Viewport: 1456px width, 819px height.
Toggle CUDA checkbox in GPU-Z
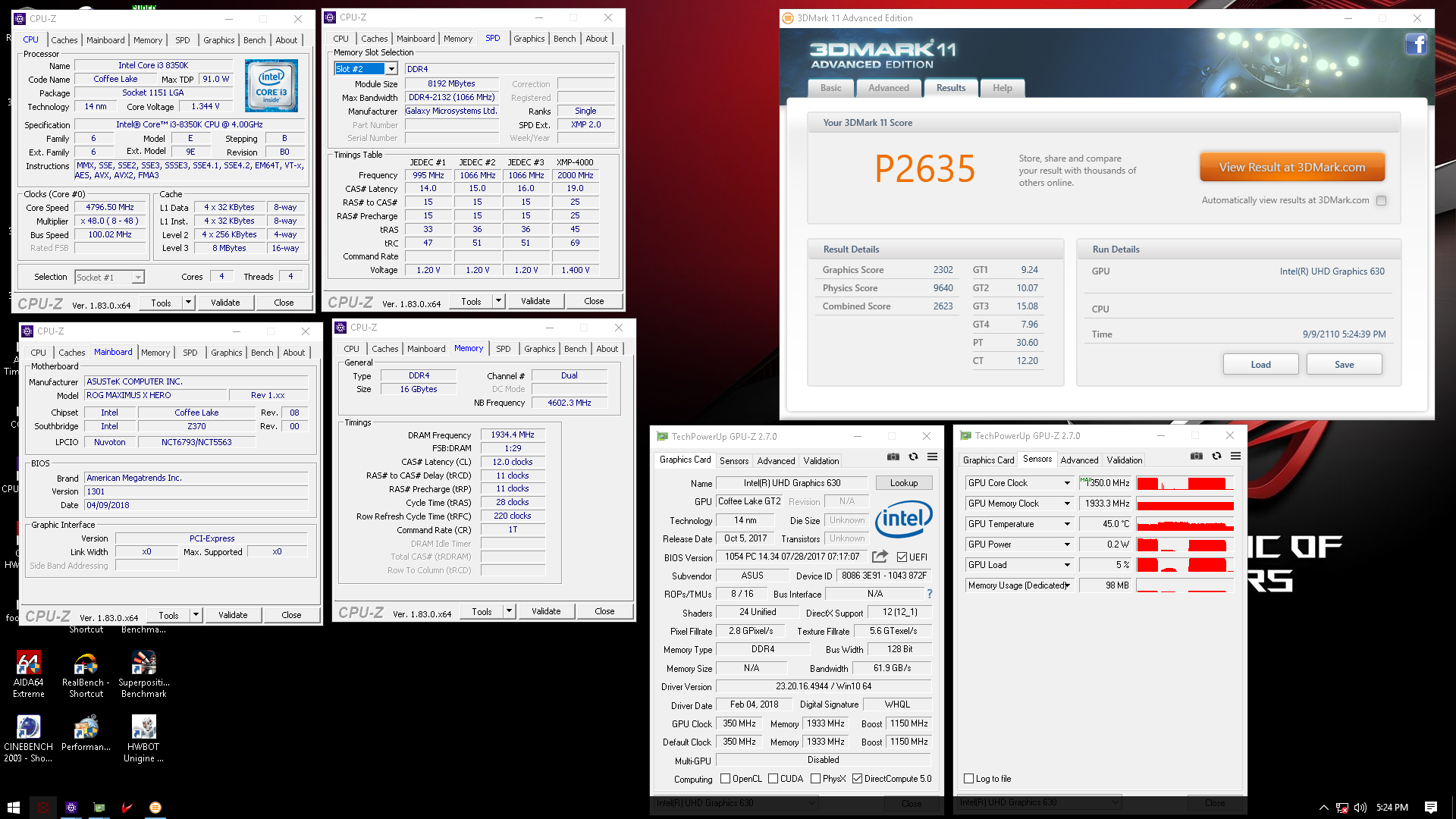pos(773,779)
